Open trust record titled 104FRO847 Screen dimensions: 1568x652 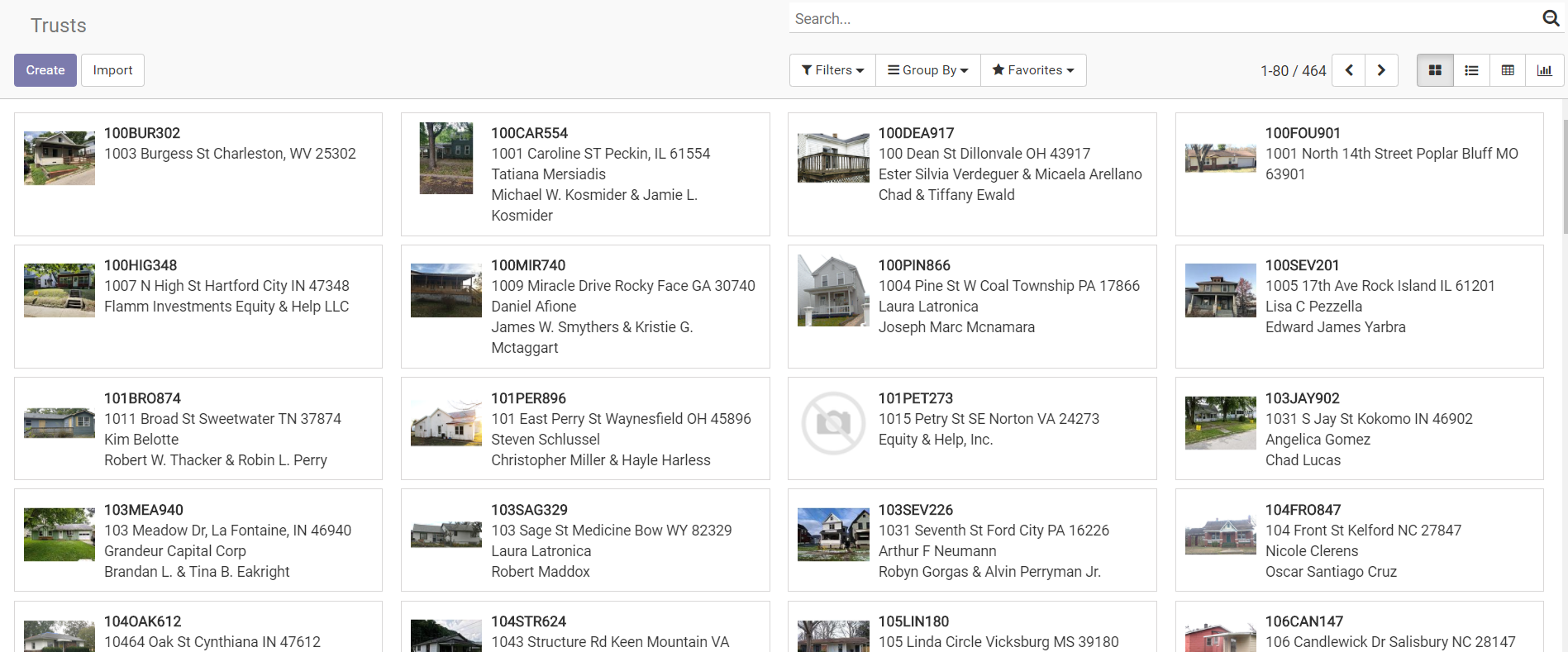1303,510
